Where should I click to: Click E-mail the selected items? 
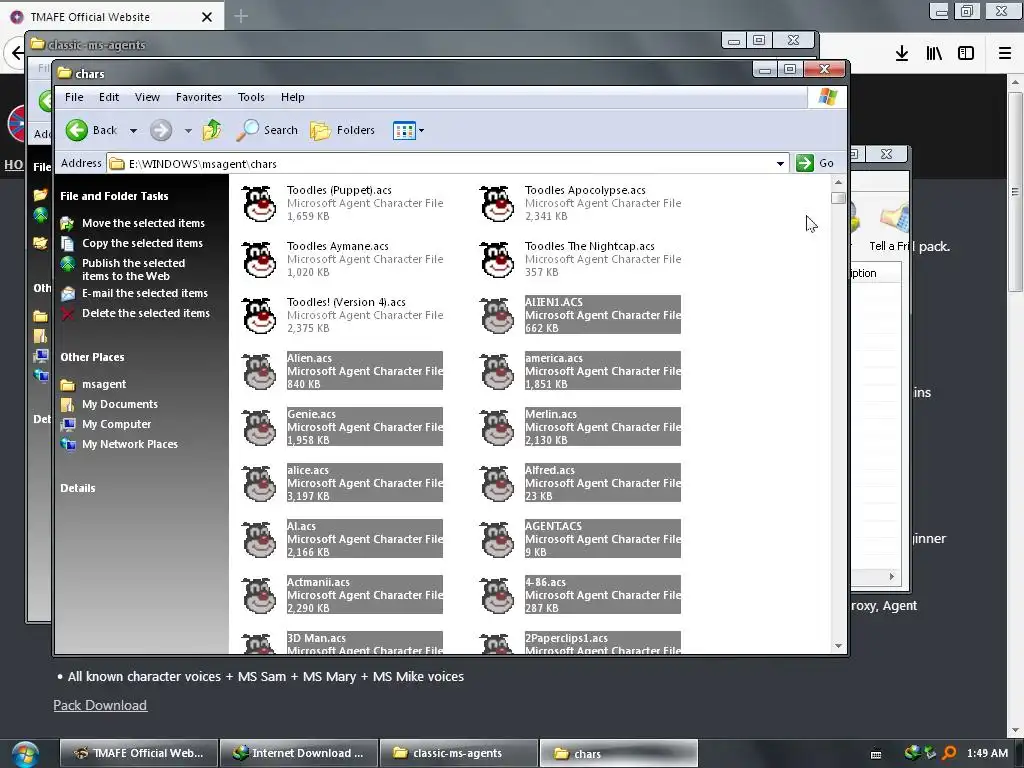click(x=144, y=293)
